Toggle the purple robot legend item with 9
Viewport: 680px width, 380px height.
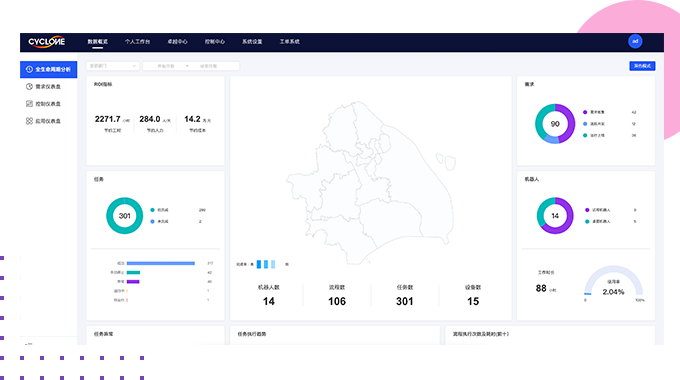coord(610,210)
